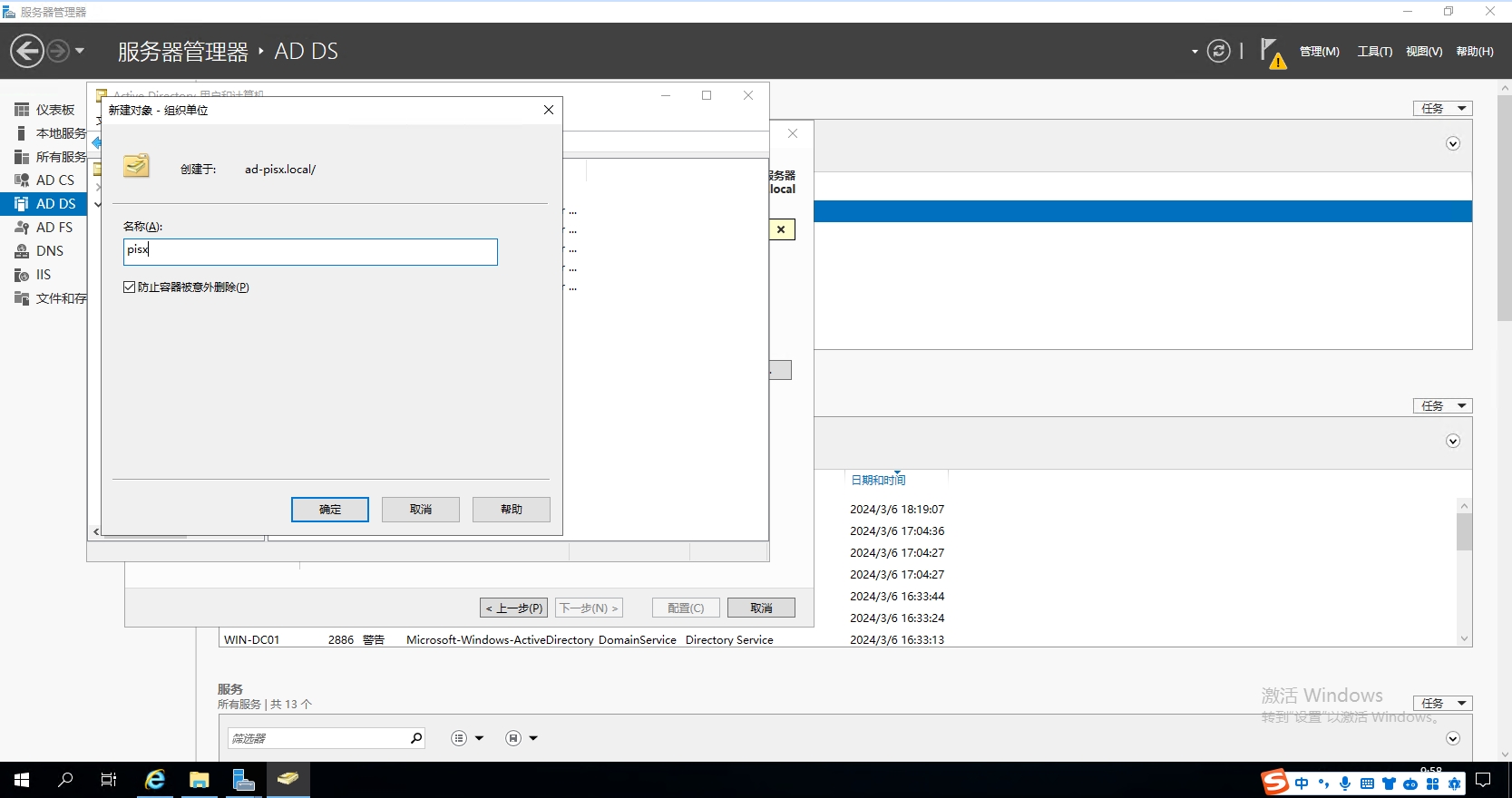
Task: Open the AD CS sidebar item
Action: pyautogui.click(x=54, y=180)
